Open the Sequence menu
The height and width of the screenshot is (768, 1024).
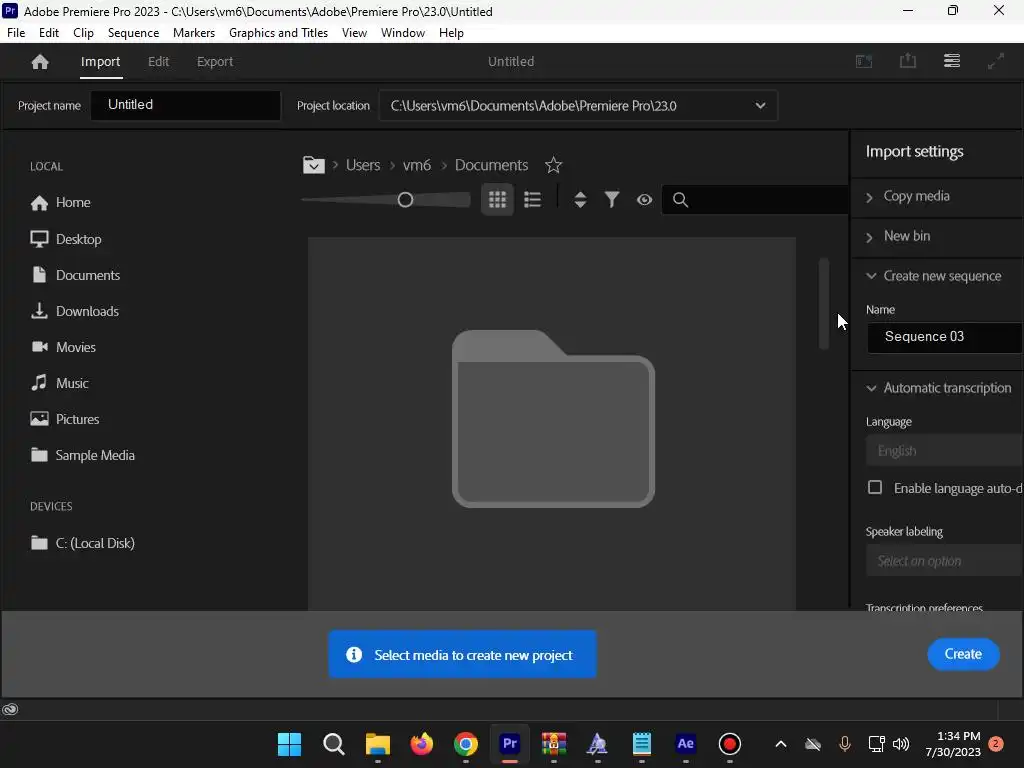coord(133,33)
